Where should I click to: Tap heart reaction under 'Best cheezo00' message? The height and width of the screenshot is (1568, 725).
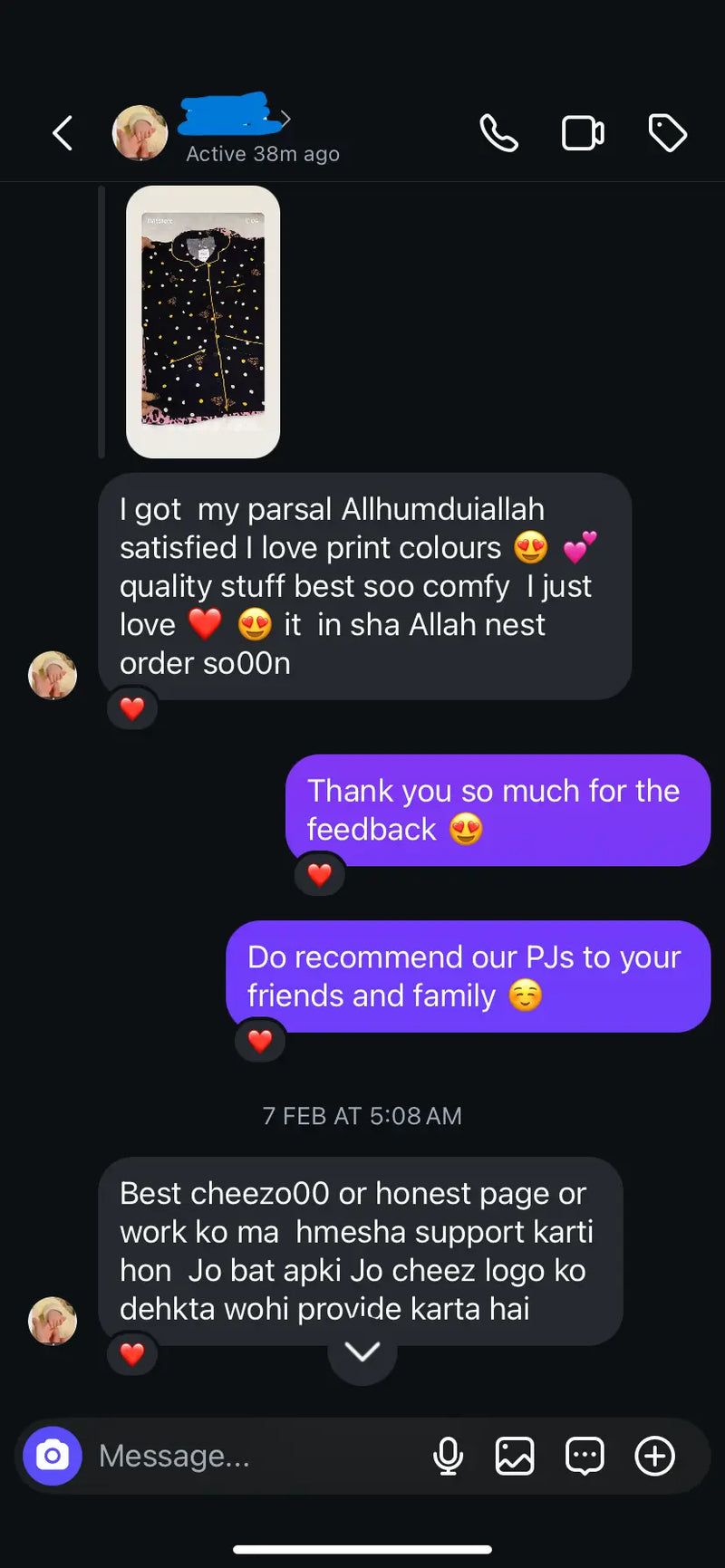[x=132, y=1354]
